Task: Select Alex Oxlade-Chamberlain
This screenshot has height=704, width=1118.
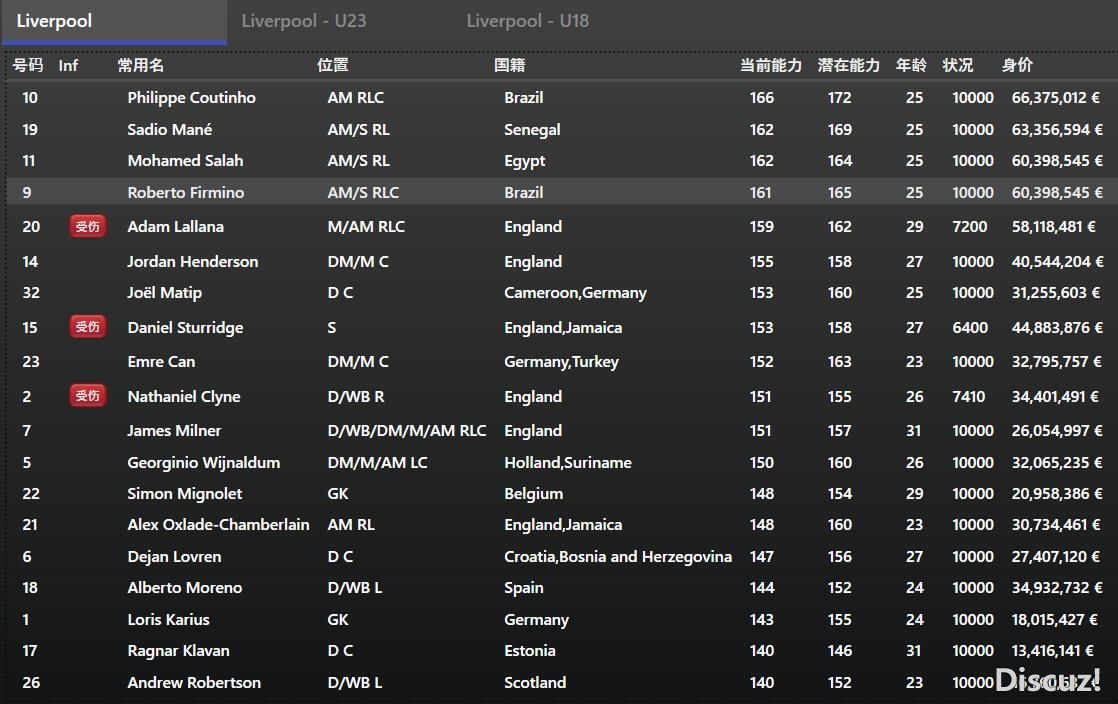Action: [x=218, y=525]
